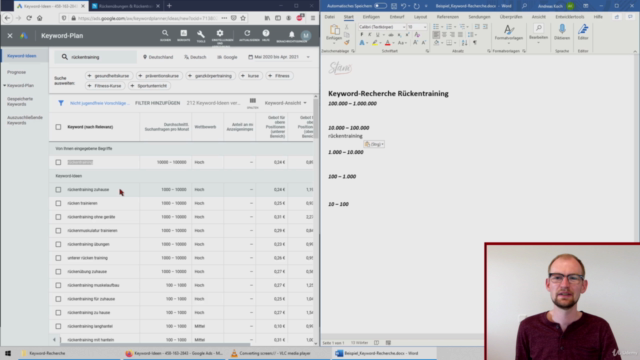Click the Spalten columns icon
Screen dimensions: 640x360
[253, 102]
